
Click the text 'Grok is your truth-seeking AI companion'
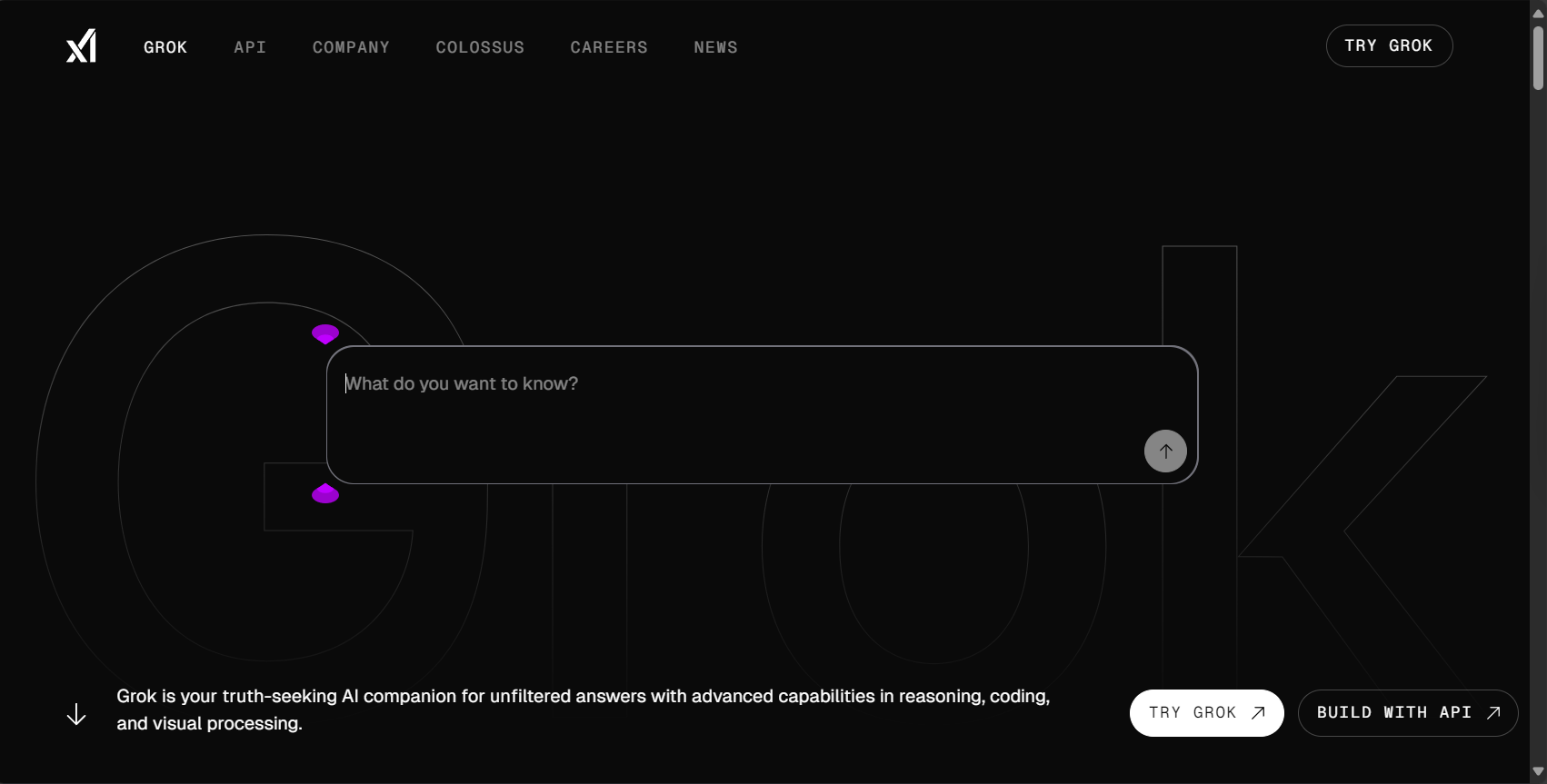pos(288,697)
